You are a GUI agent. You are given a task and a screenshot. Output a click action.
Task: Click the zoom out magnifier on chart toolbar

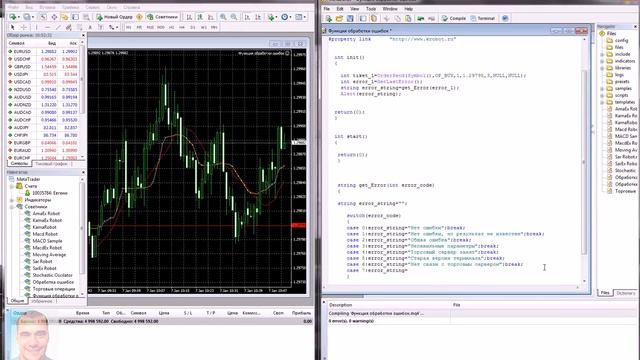[x=234, y=17]
